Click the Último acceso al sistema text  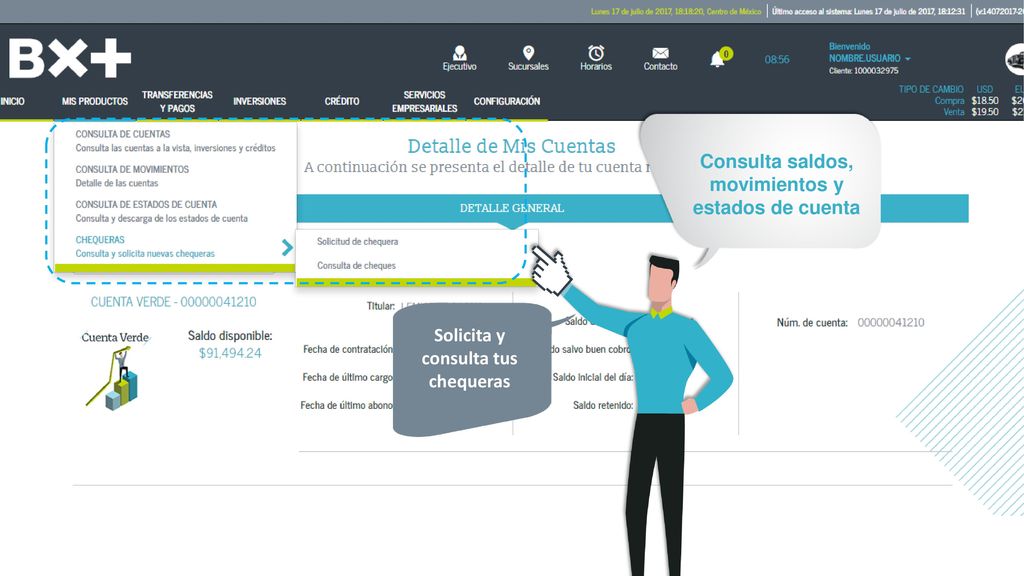pos(869,11)
